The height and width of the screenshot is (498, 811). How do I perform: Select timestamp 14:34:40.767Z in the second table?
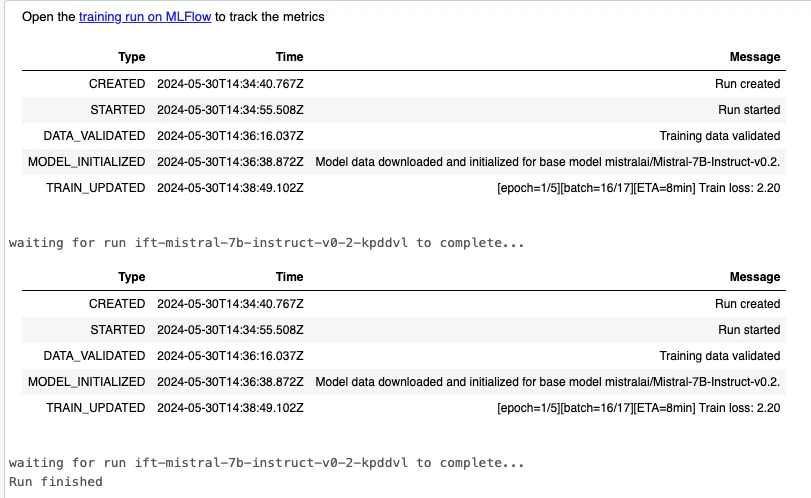coord(230,304)
